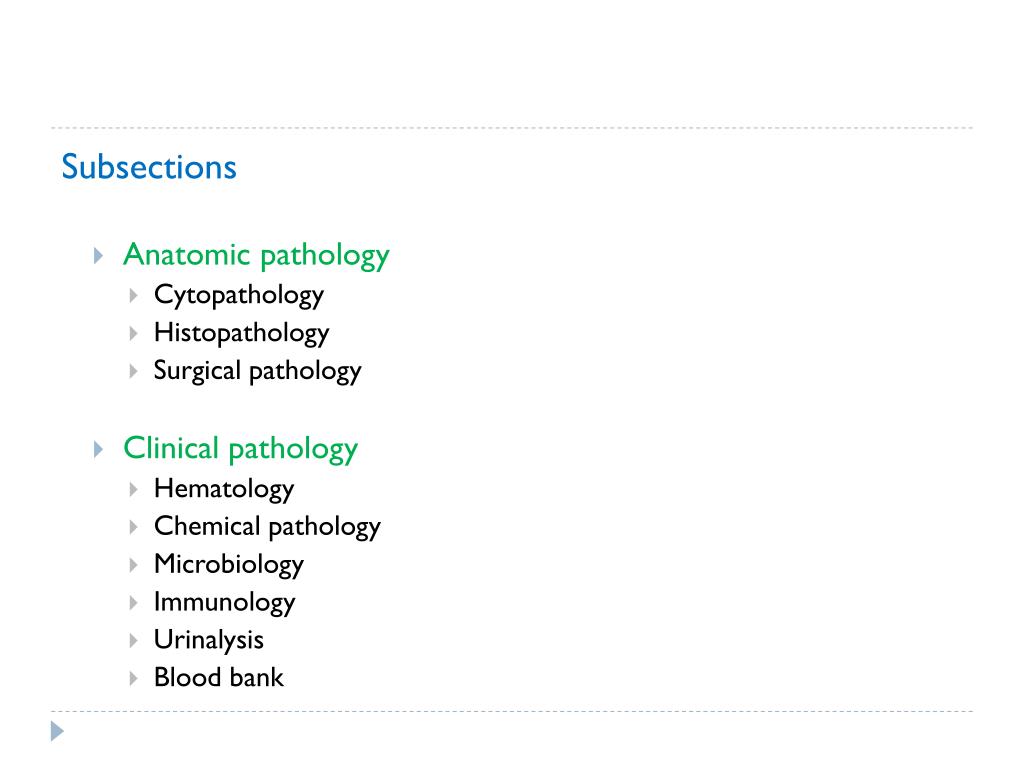Select the Clinical pathology heading text

point(240,449)
